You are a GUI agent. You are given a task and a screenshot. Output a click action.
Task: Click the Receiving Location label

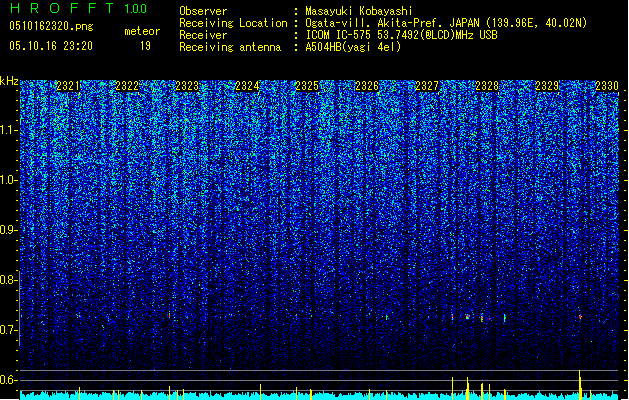point(233,23)
